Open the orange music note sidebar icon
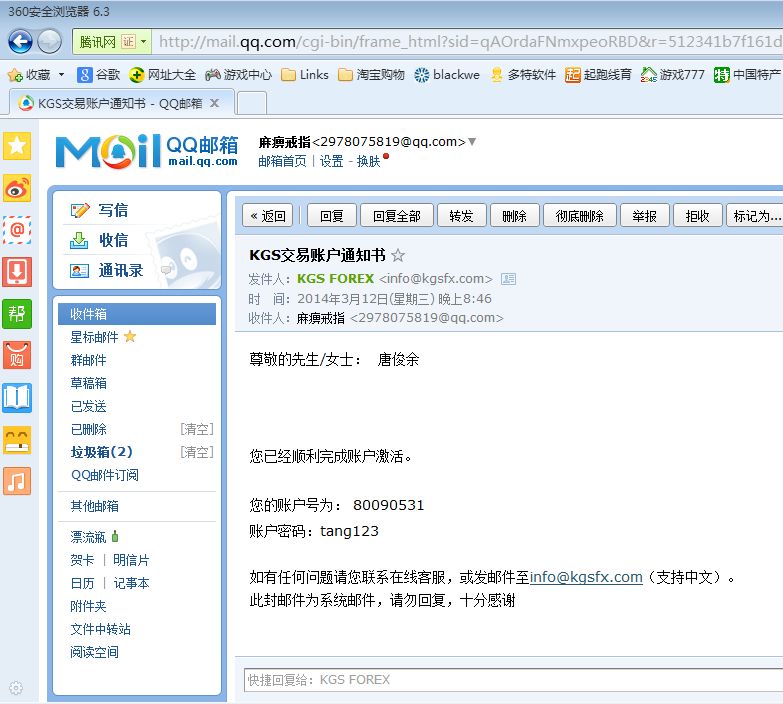Image resolution: width=783 pixels, height=704 pixels. [x=17, y=481]
